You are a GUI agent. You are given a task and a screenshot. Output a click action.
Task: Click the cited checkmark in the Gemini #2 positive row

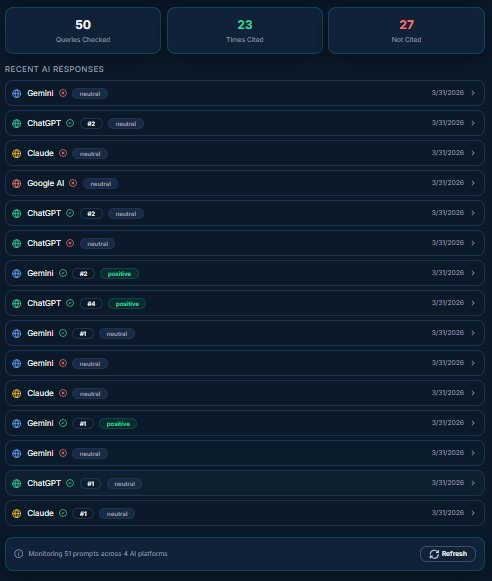[63, 273]
